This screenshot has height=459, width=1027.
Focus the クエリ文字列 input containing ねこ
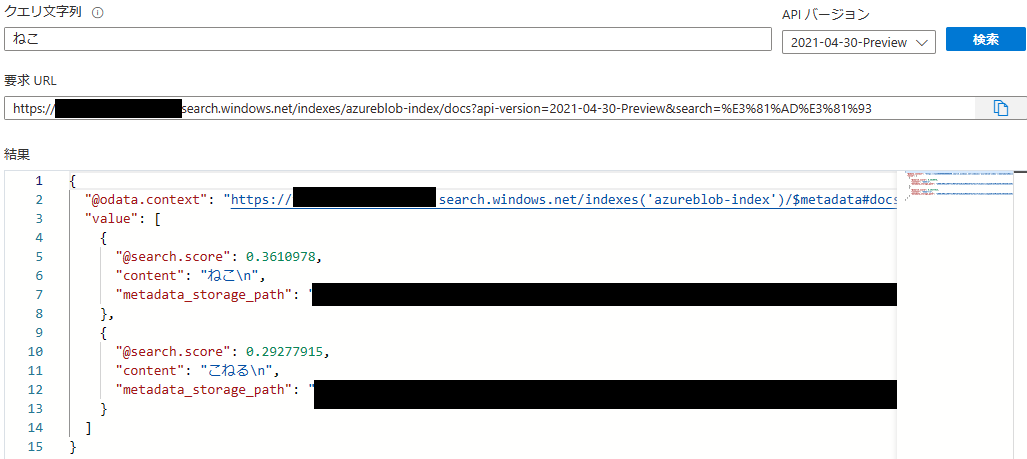[x=387, y=39]
